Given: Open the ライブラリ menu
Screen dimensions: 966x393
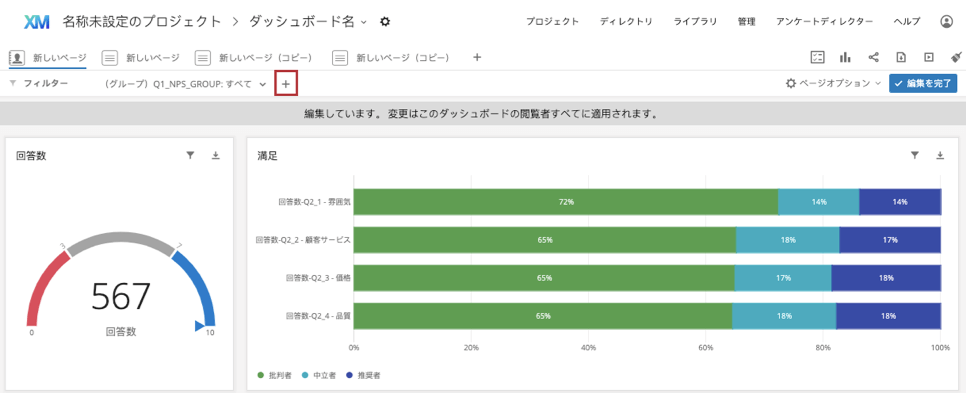Looking at the screenshot, I should [x=695, y=22].
